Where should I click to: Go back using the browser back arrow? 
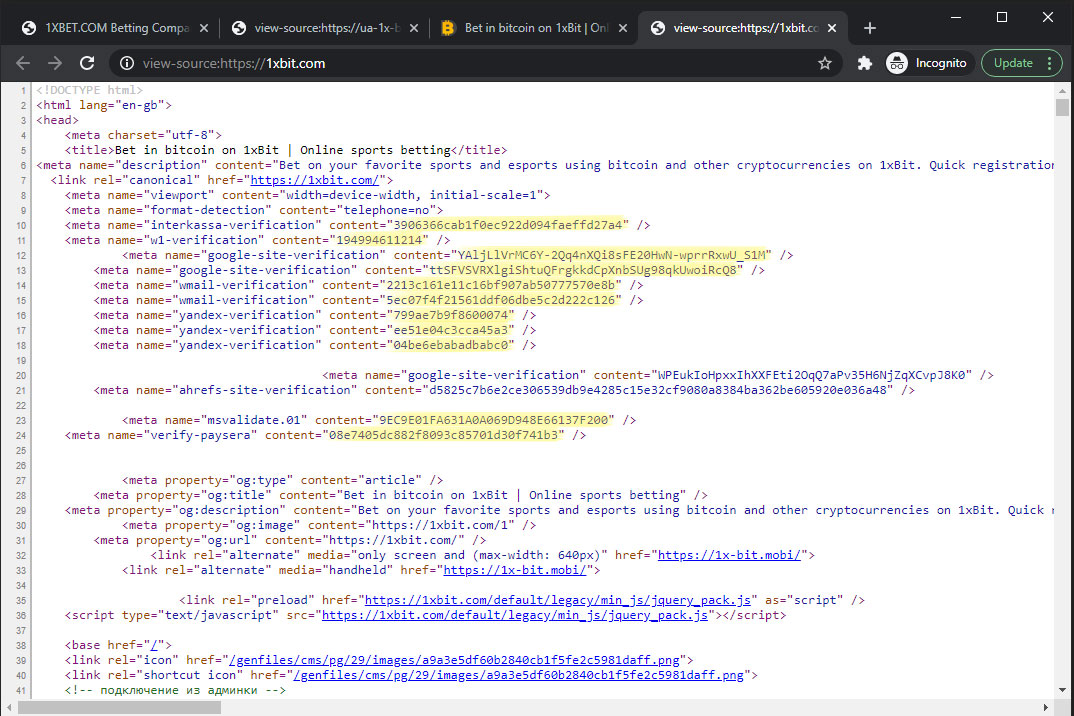23,63
